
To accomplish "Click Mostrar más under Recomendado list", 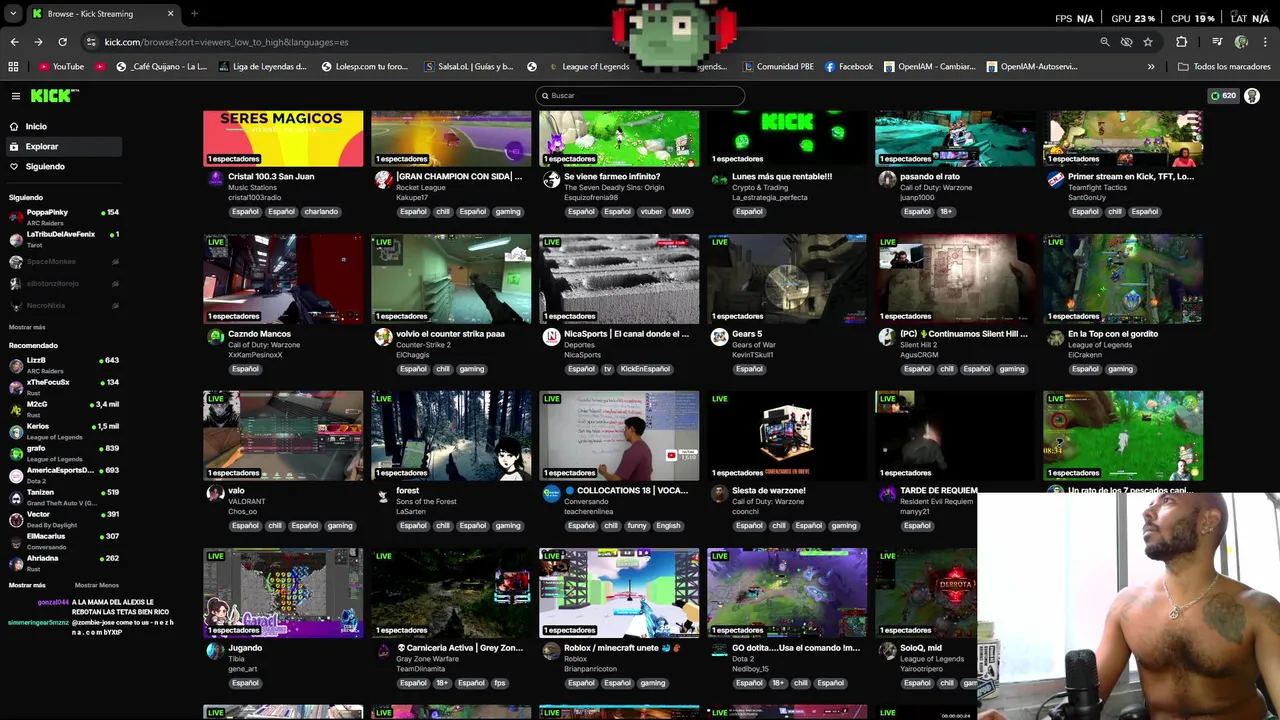I will tap(27, 585).
